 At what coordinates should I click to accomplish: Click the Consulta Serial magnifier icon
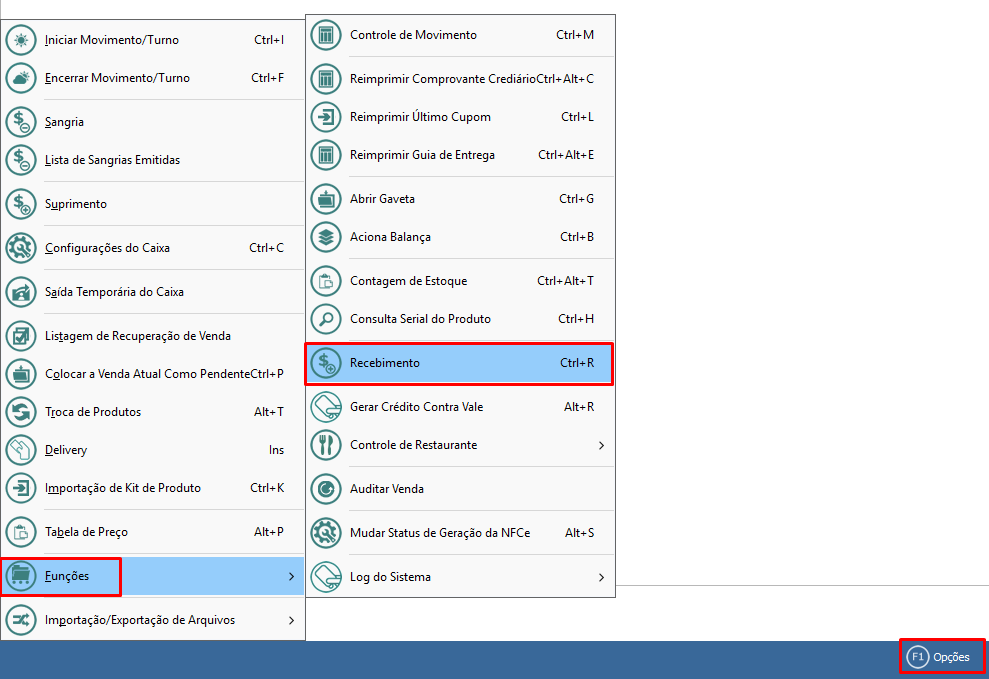(326, 319)
